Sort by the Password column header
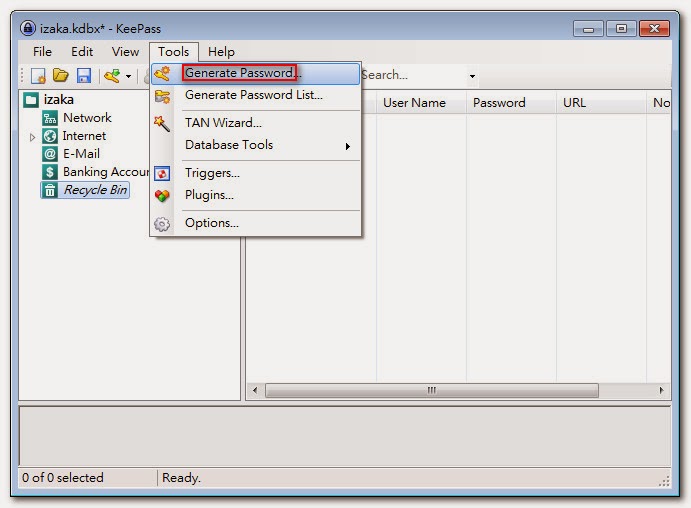The height and width of the screenshot is (508, 691). click(x=511, y=103)
